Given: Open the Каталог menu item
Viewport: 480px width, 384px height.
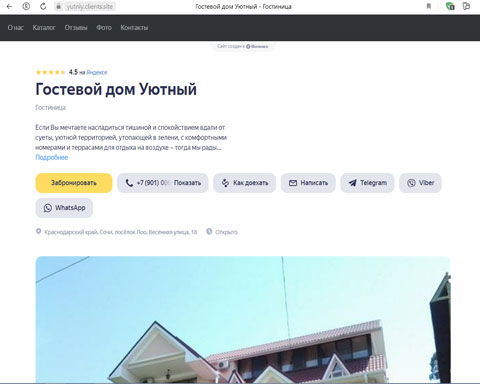Looking at the screenshot, I should coord(44,28).
